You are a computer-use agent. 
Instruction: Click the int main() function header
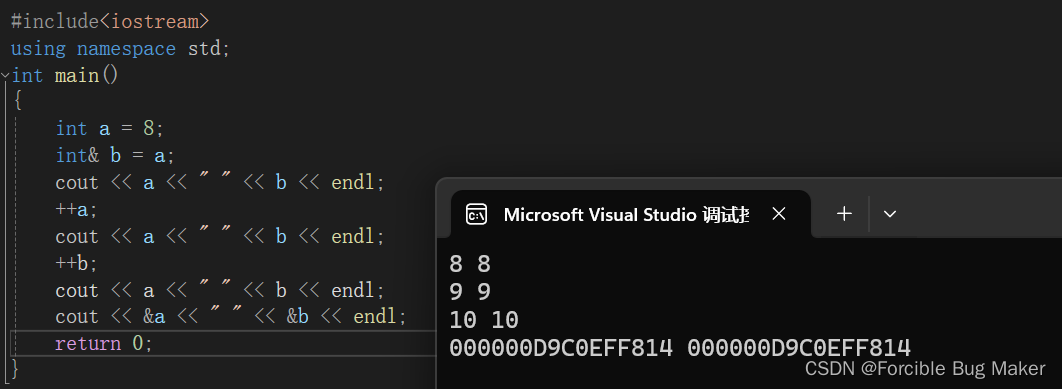pos(65,75)
